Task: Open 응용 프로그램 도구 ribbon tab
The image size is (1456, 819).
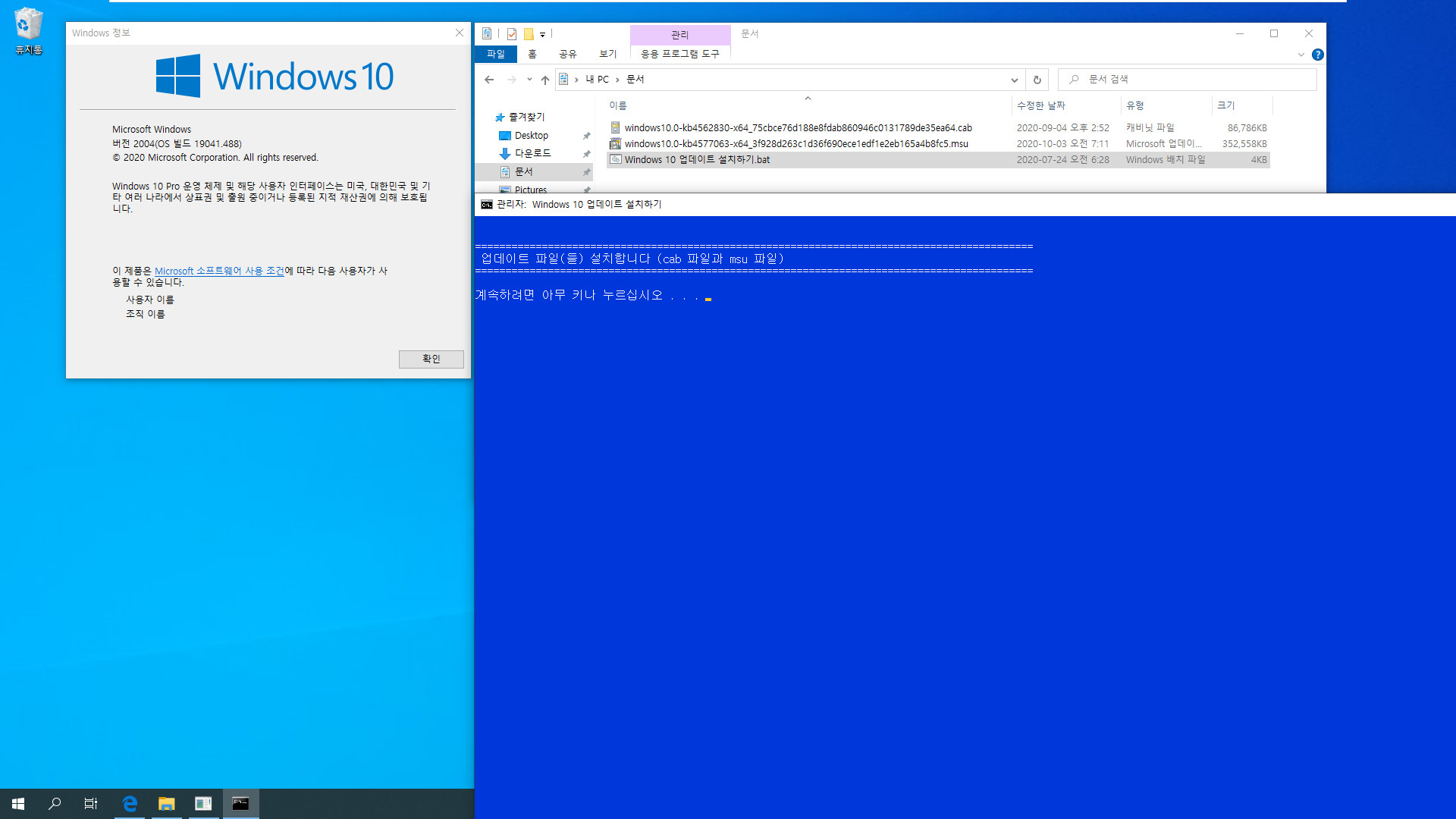Action: (679, 55)
